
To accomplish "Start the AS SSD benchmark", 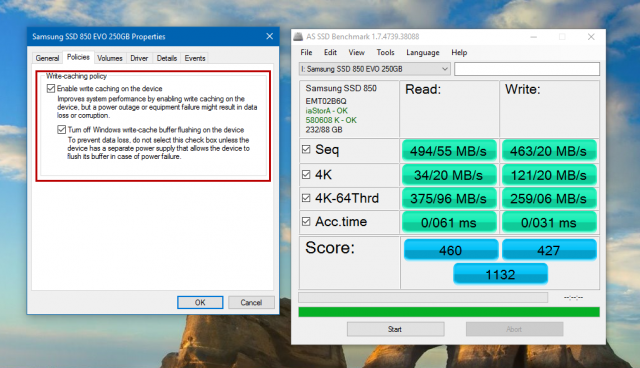I will point(395,329).
